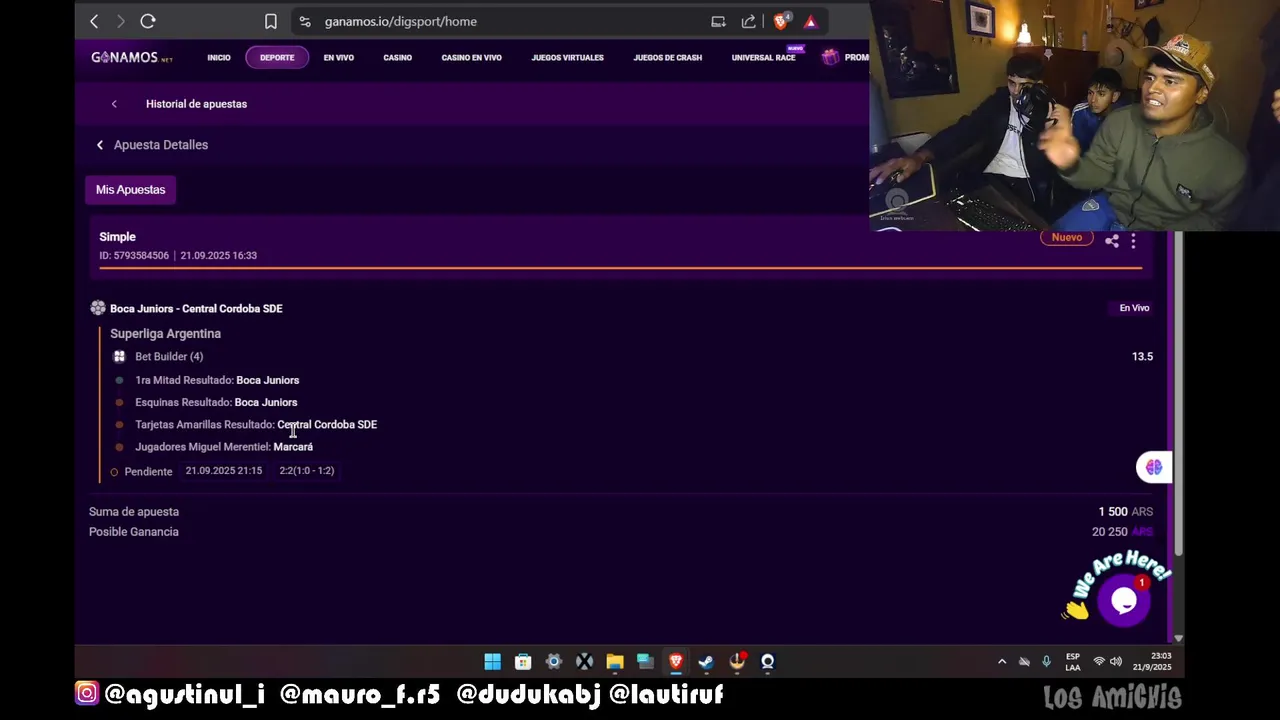Open JUEGOS DE CRASH section
Viewport: 1280px width, 720px height.
pyautogui.click(x=667, y=58)
